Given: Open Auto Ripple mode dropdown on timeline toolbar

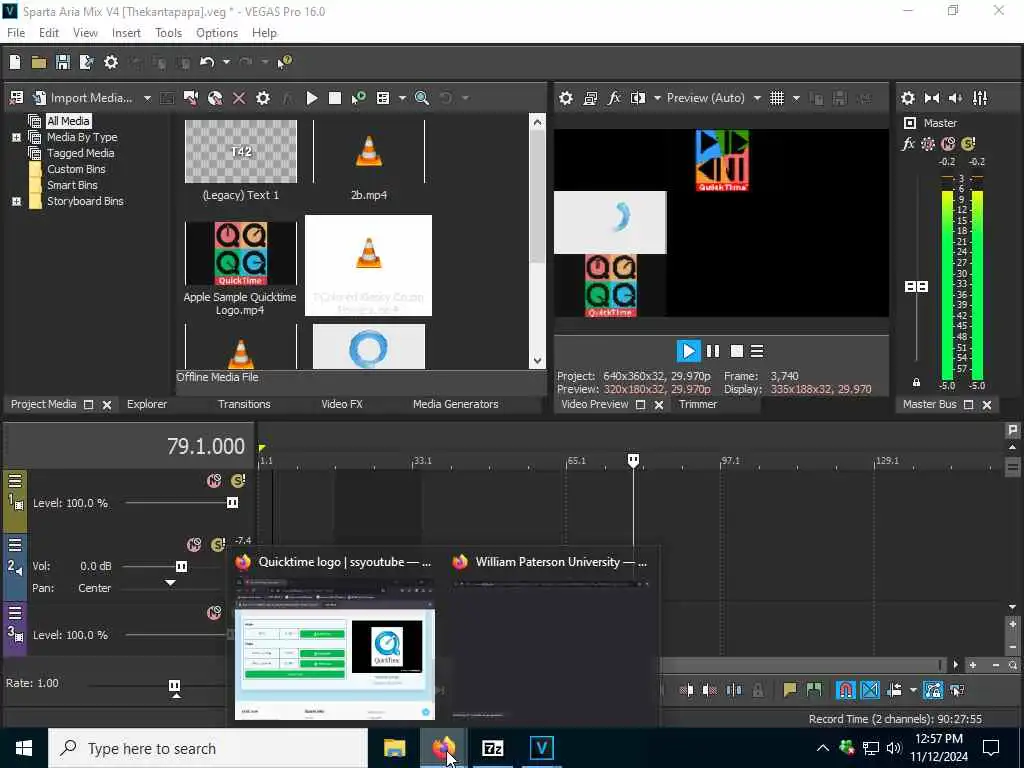Looking at the screenshot, I should pyautogui.click(x=913, y=690).
